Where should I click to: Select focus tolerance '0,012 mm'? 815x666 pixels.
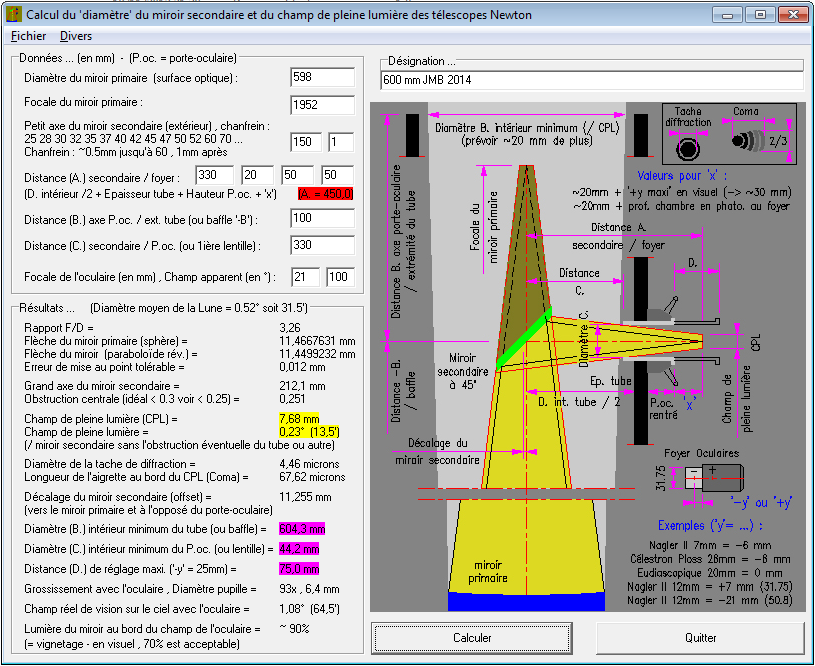pos(303,367)
